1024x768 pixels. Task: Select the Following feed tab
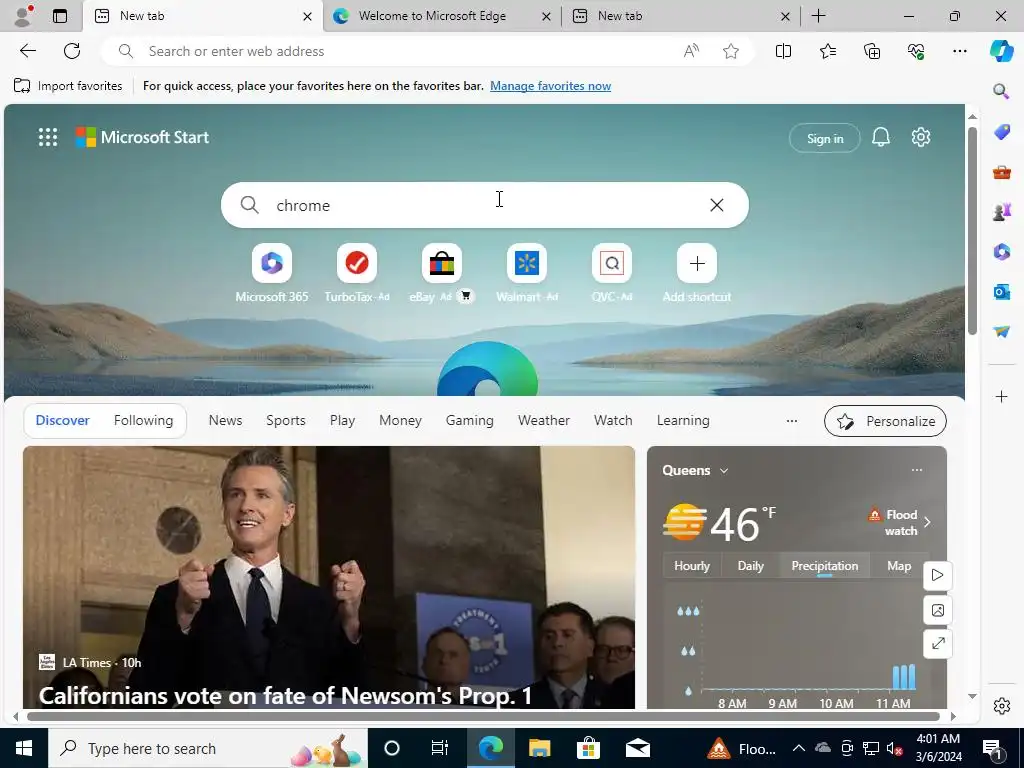pos(143,421)
